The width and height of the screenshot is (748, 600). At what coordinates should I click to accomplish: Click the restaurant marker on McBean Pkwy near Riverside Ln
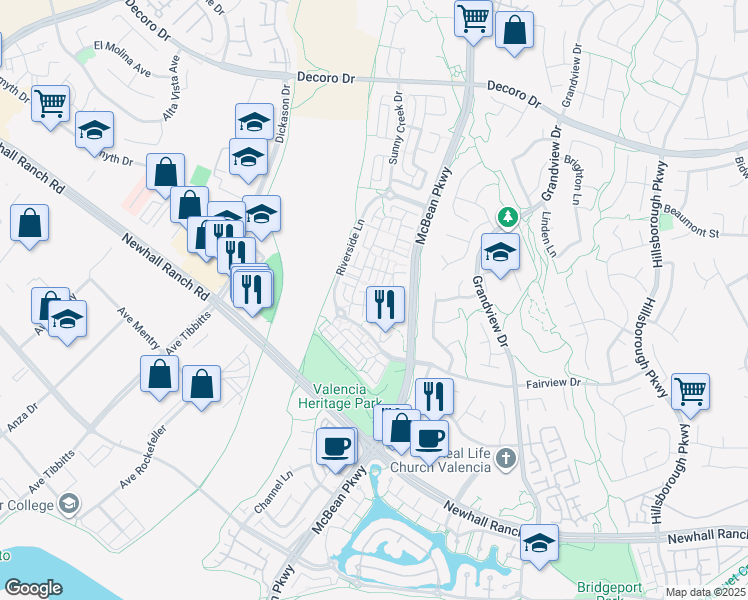pos(385,304)
